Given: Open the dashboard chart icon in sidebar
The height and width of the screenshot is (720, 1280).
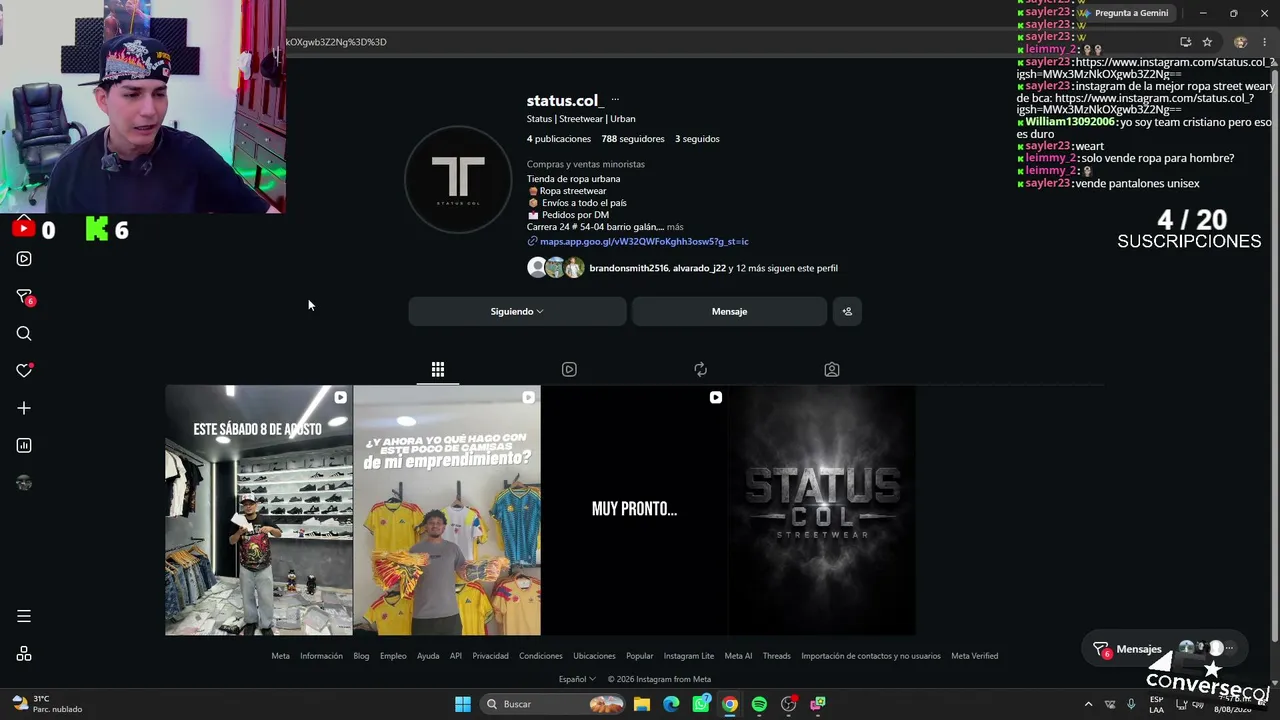Looking at the screenshot, I should point(24,445).
